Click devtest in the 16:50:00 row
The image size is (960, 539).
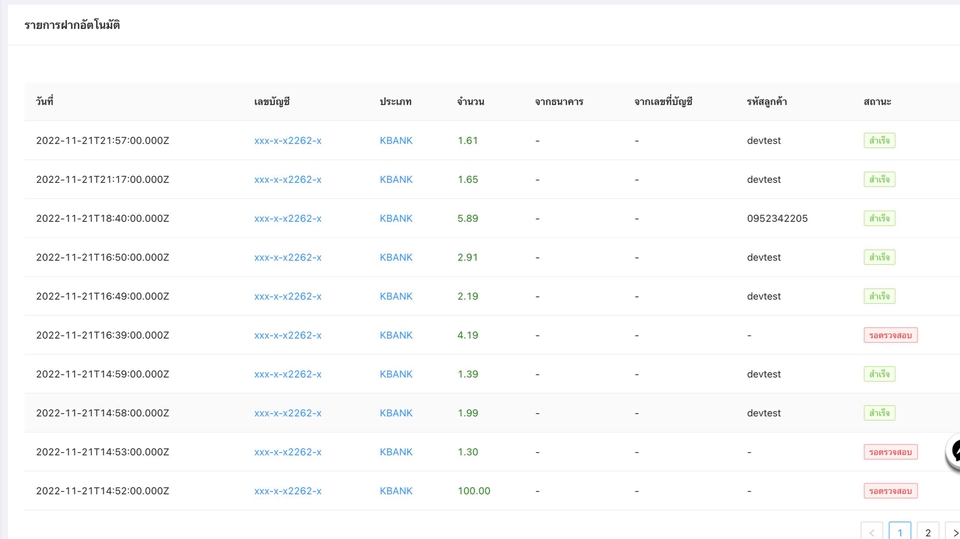[763, 257]
